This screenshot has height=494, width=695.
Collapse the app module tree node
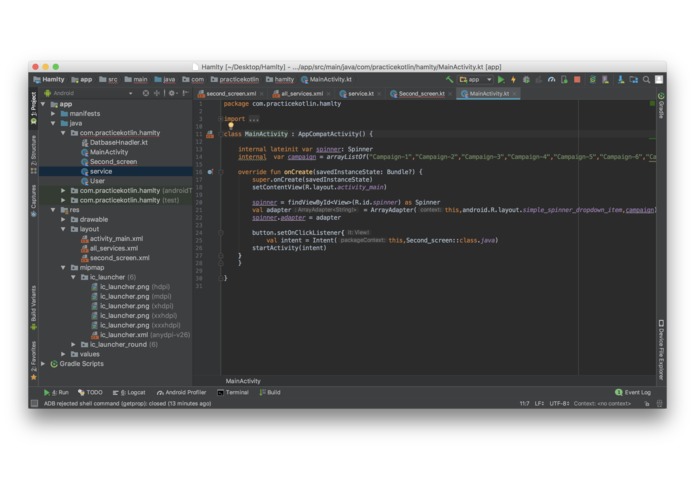[x=43, y=104]
